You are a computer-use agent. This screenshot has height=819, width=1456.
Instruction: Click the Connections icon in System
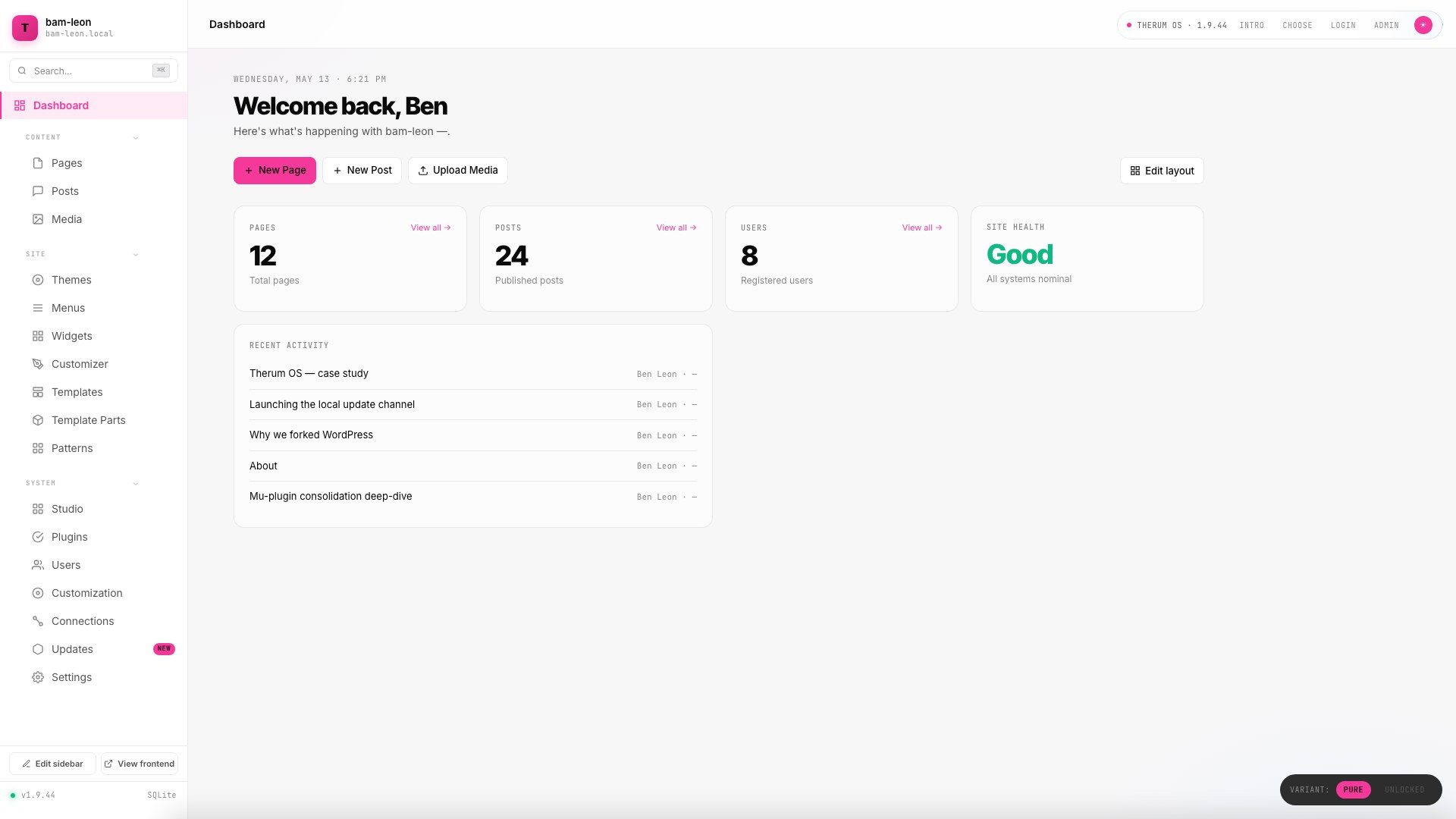pos(38,621)
